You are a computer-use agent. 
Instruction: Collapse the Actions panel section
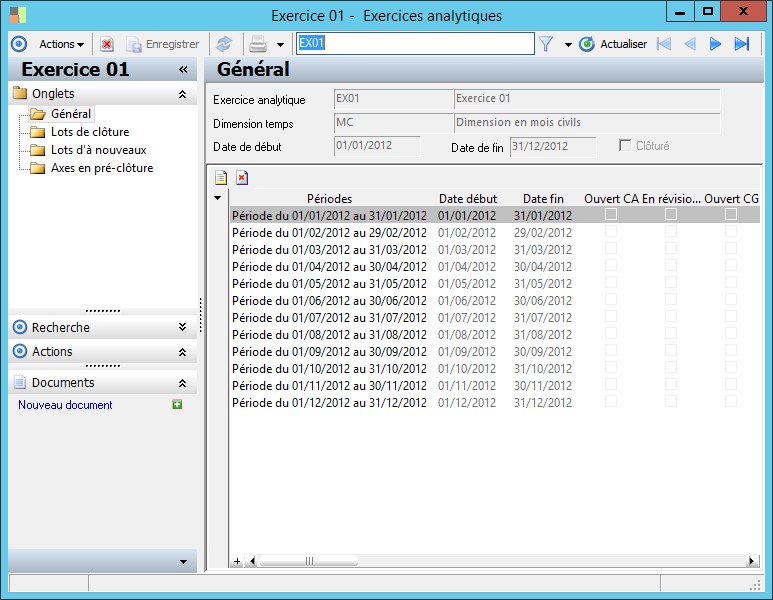tap(182, 352)
